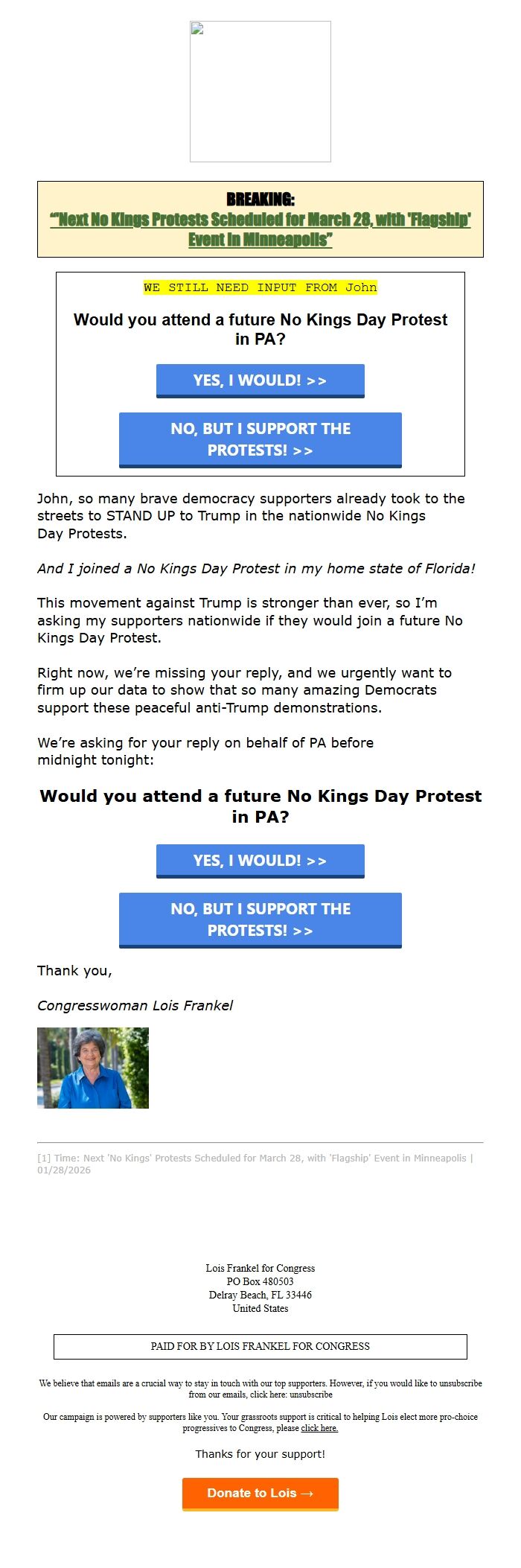The width and height of the screenshot is (521, 1568).
Task: Click the bold 'Would you attend a future No Kings Day Protest' question
Action: pos(260,804)
